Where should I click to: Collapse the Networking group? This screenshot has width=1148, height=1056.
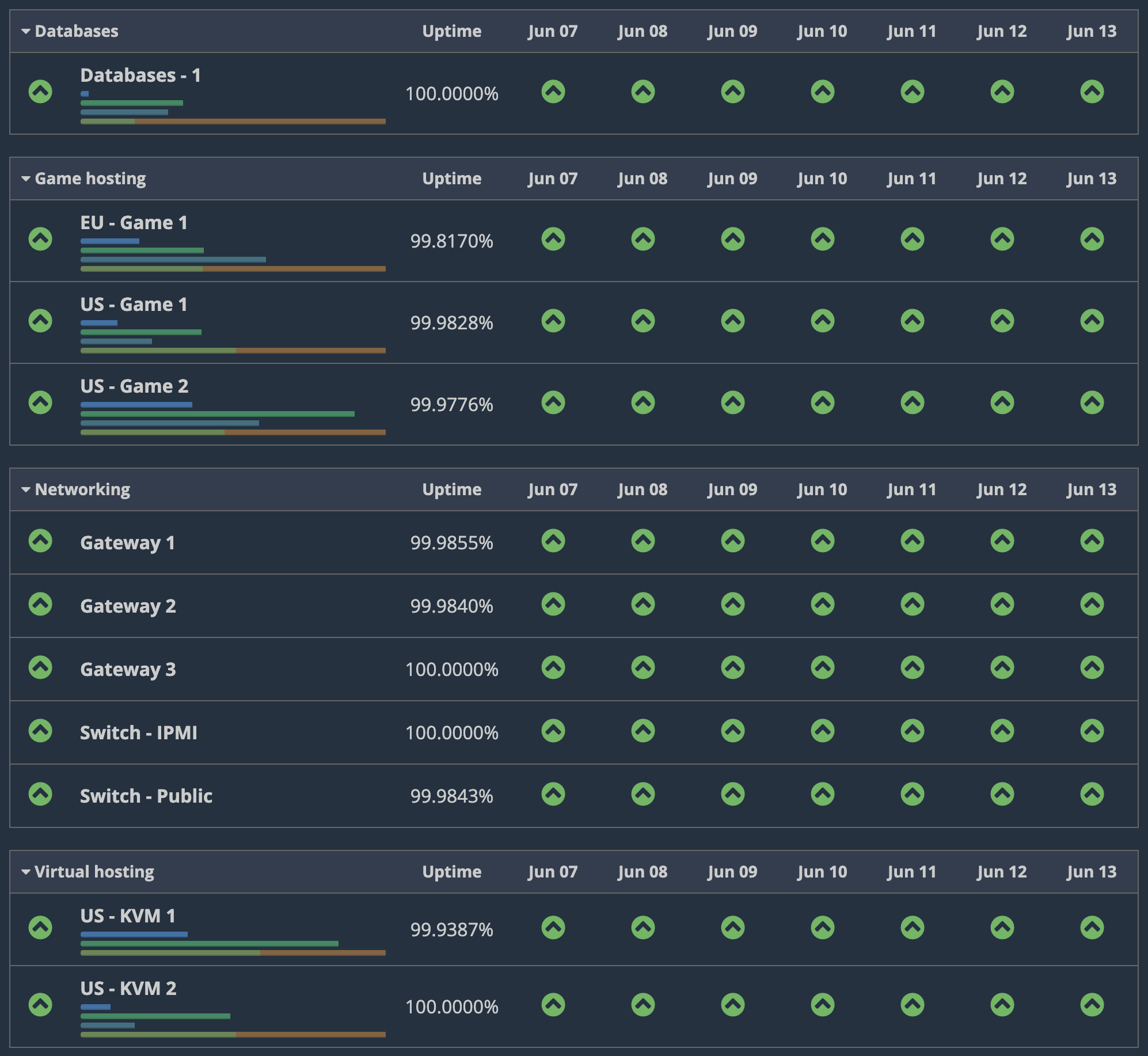pos(26,489)
